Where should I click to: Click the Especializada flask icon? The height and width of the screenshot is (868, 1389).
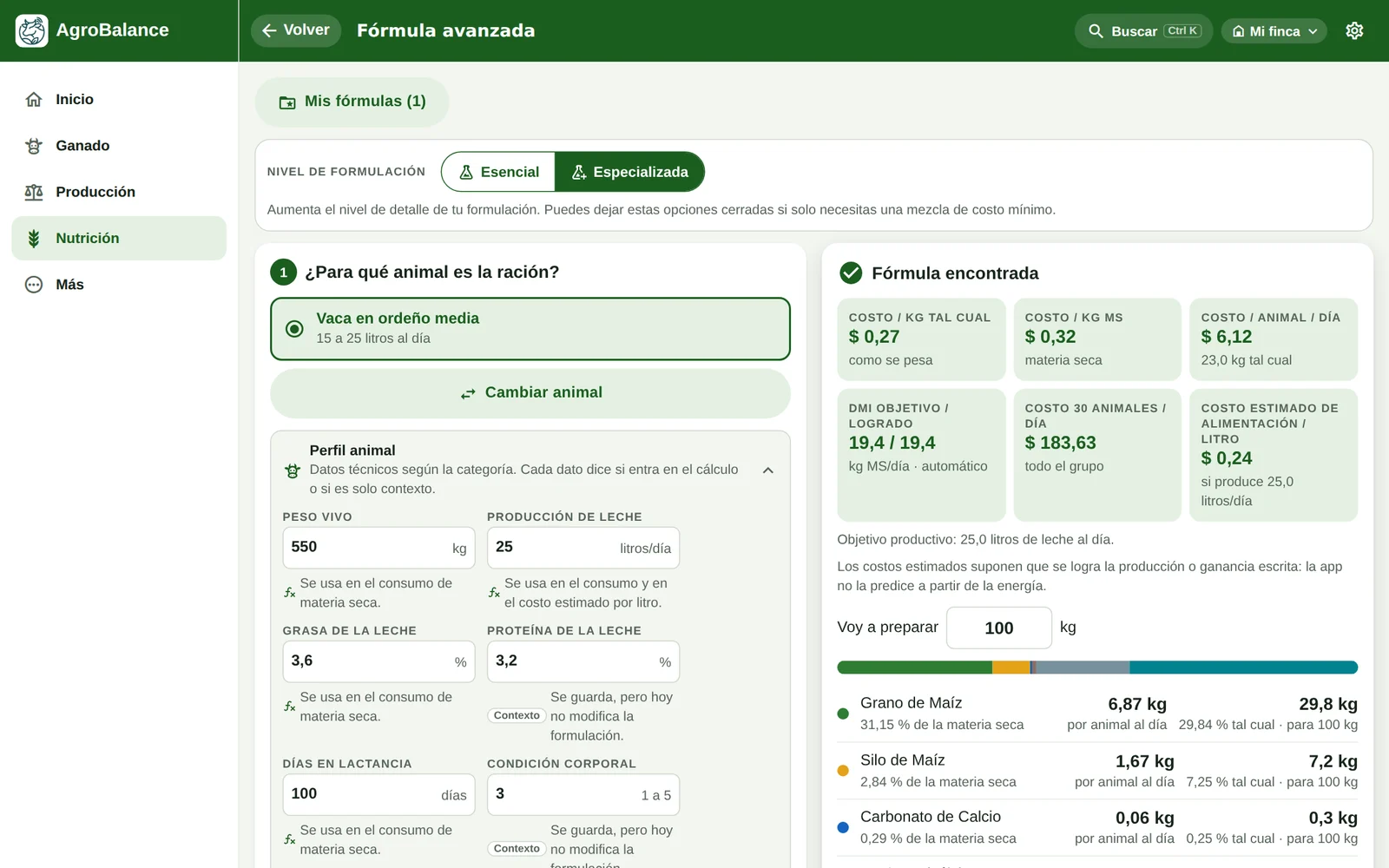[x=579, y=173]
